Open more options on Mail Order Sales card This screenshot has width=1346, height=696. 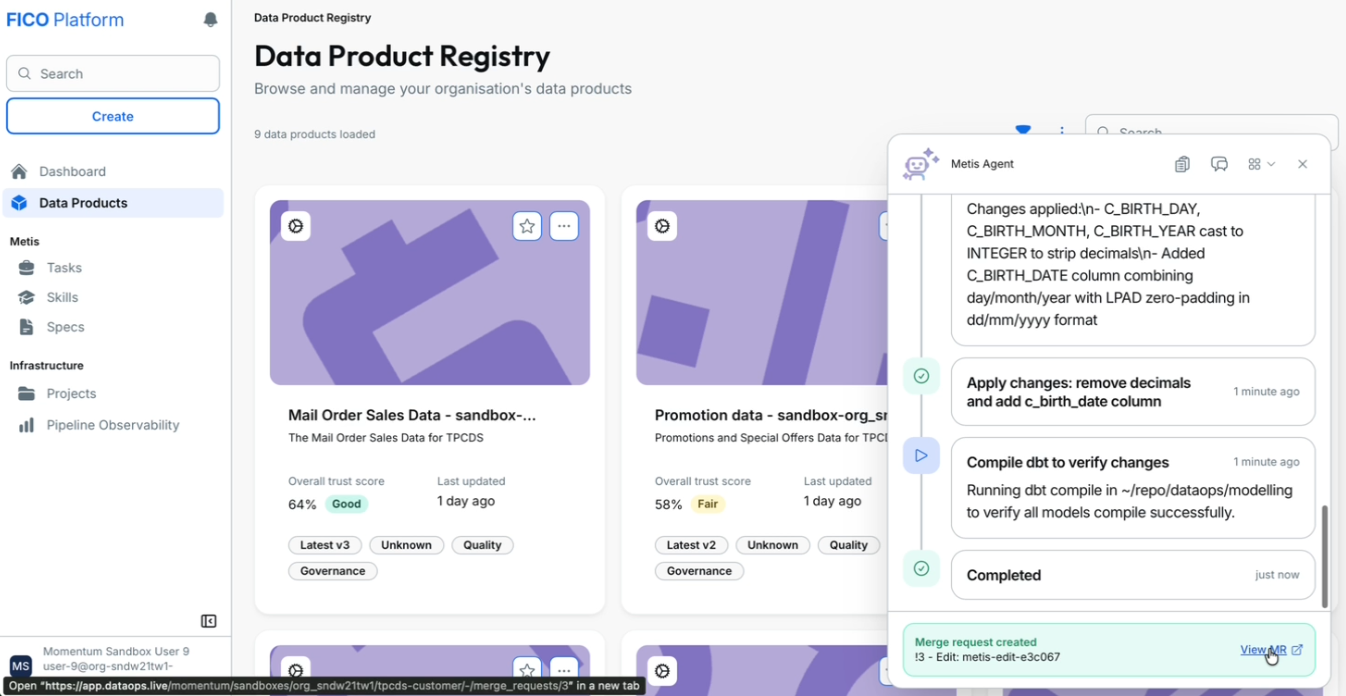564,226
